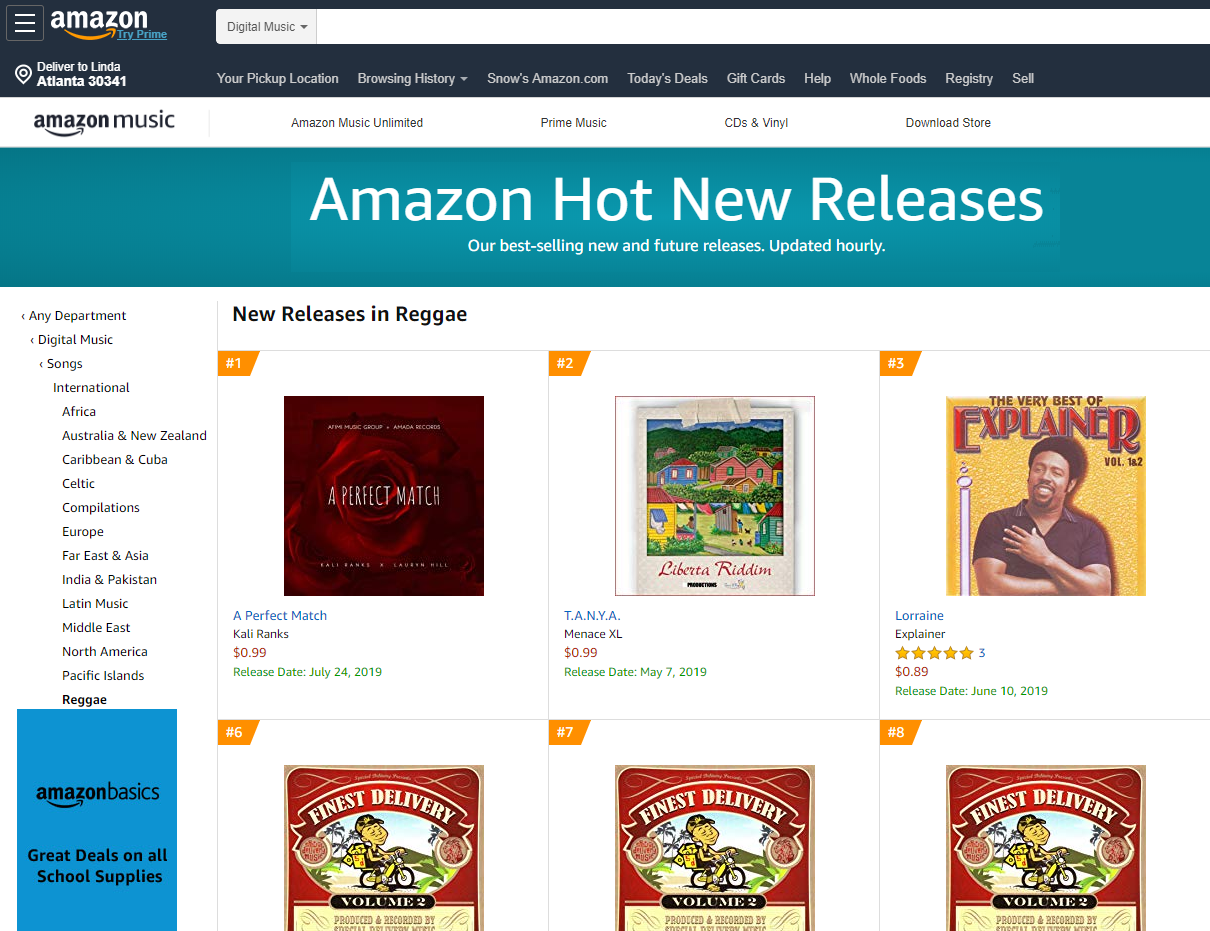Click the location pin icon
The height and width of the screenshot is (931, 1210).
(x=23, y=74)
